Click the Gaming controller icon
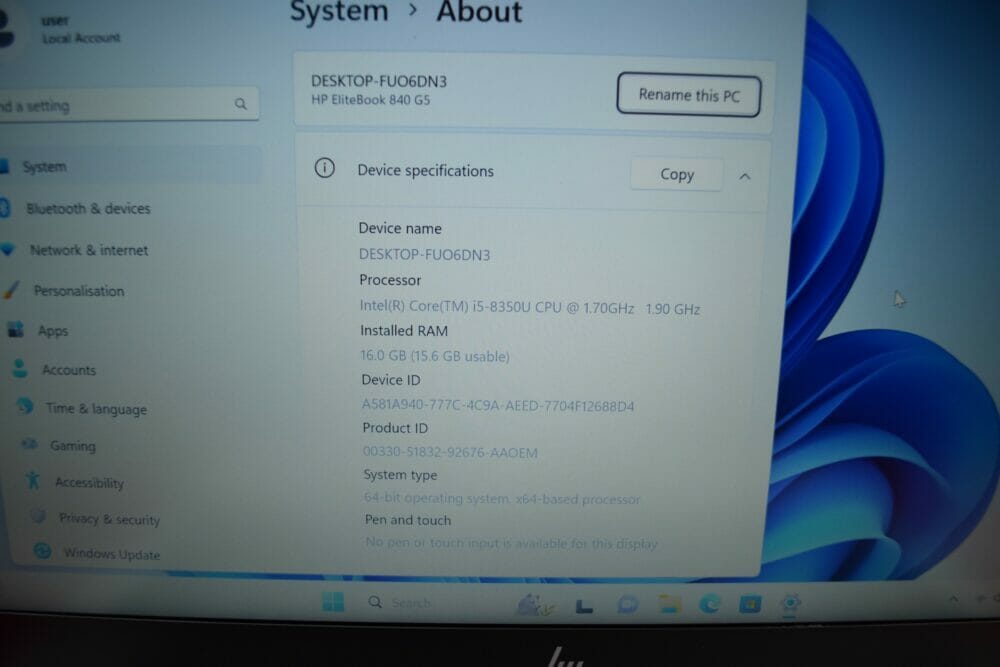 click(x=29, y=443)
